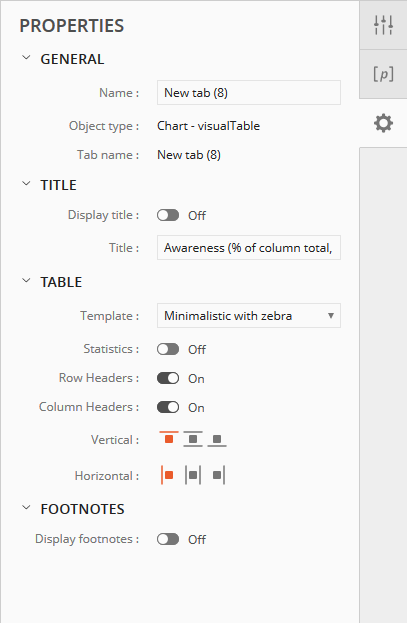Set horizontal alignment to center
This screenshot has height=623, width=407.
[193, 475]
